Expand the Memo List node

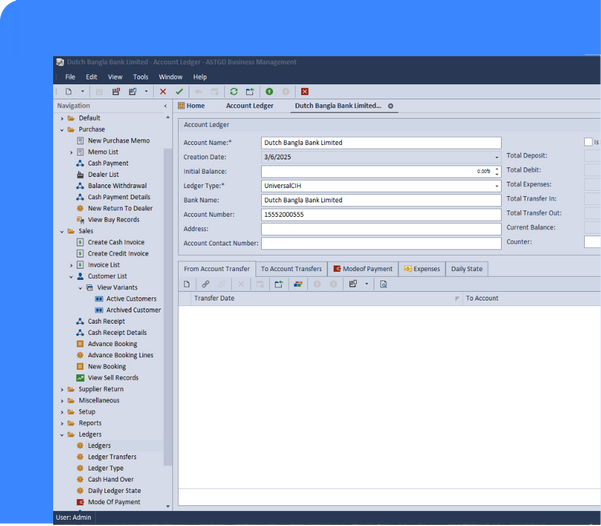(x=71, y=153)
